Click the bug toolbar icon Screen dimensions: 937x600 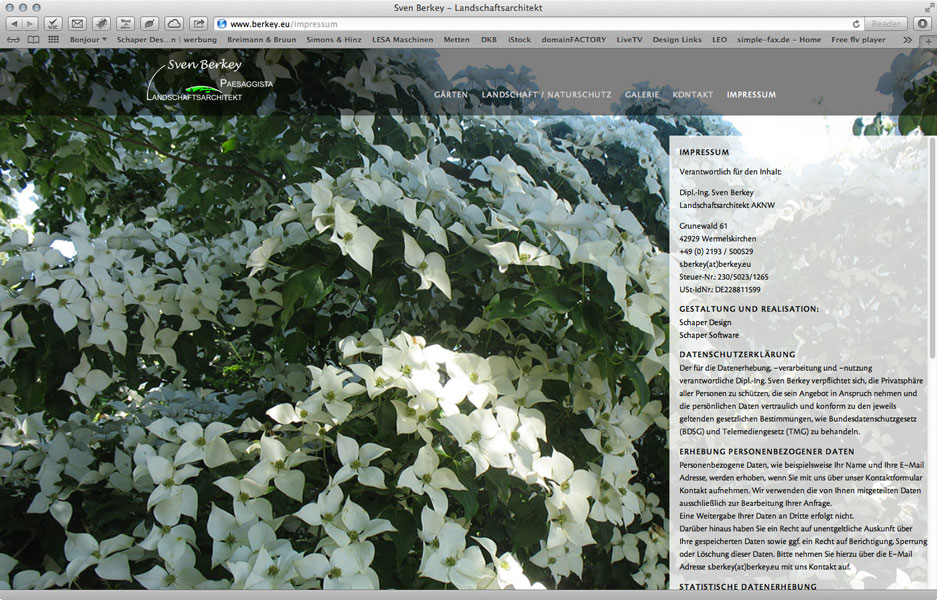click(x=101, y=24)
